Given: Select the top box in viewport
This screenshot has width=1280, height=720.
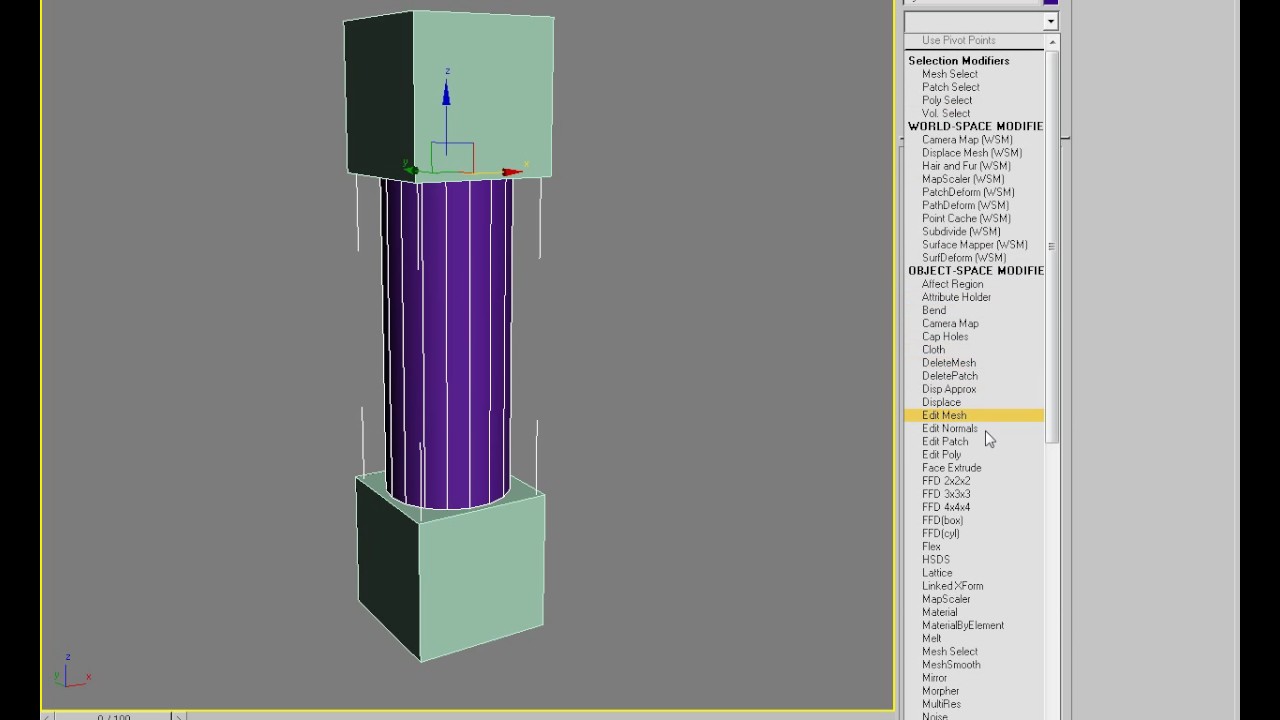Looking at the screenshot, I should pos(448,96).
